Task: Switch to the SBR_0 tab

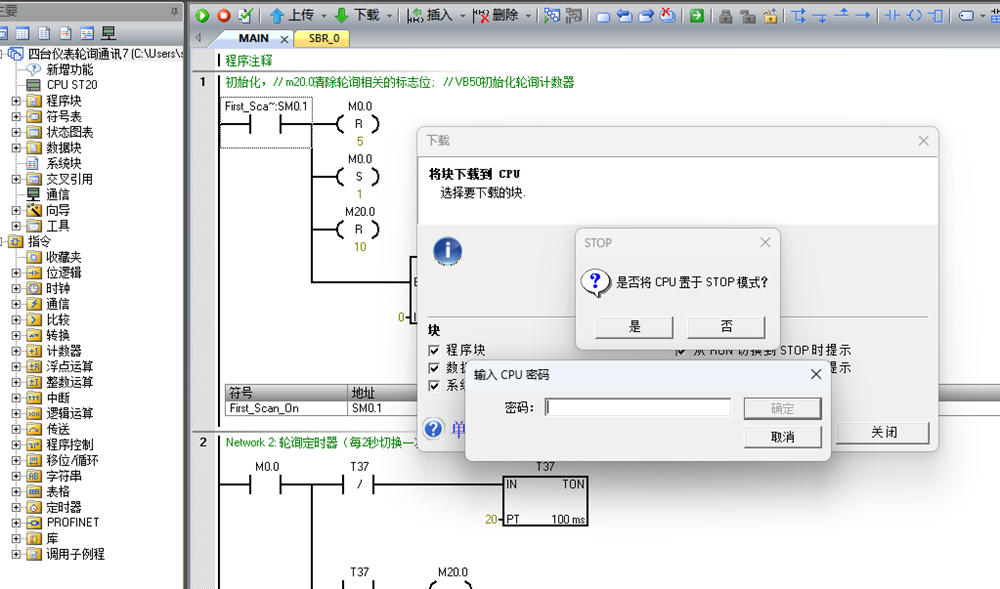Action: 322,39
